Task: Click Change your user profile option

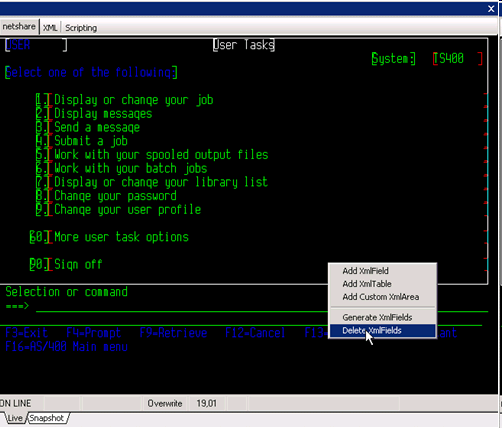Action: [x=128, y=209]
